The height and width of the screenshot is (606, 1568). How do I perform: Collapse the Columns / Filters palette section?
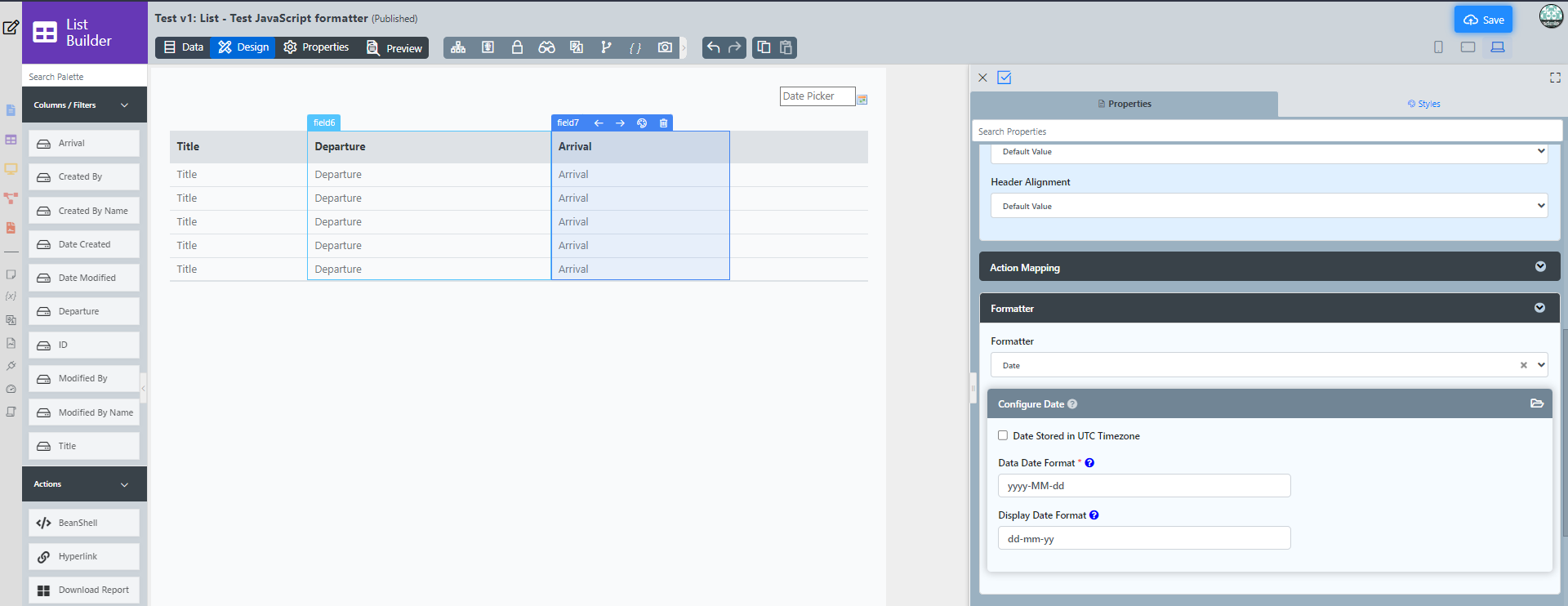pos(124,105)
